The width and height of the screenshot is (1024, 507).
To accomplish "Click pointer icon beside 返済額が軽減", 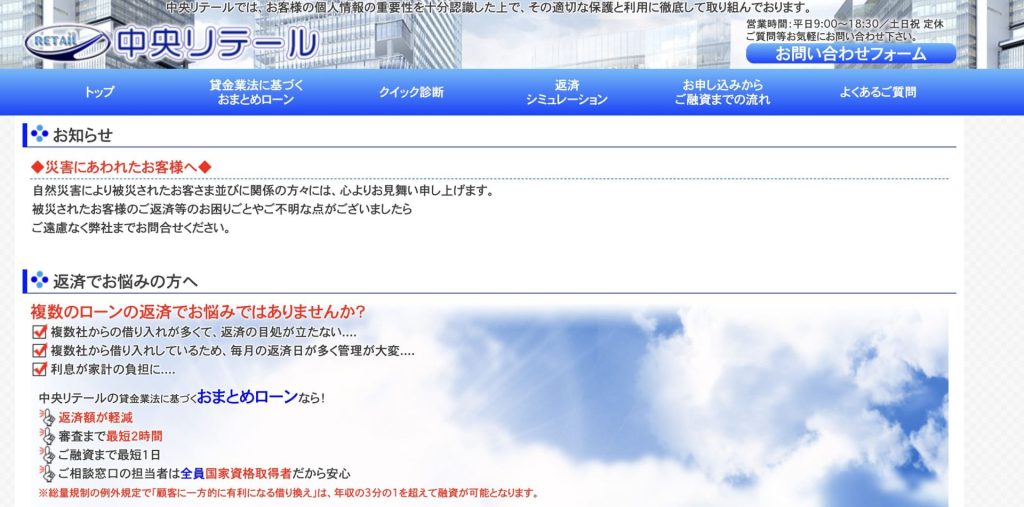I will (x=46, y=417).
